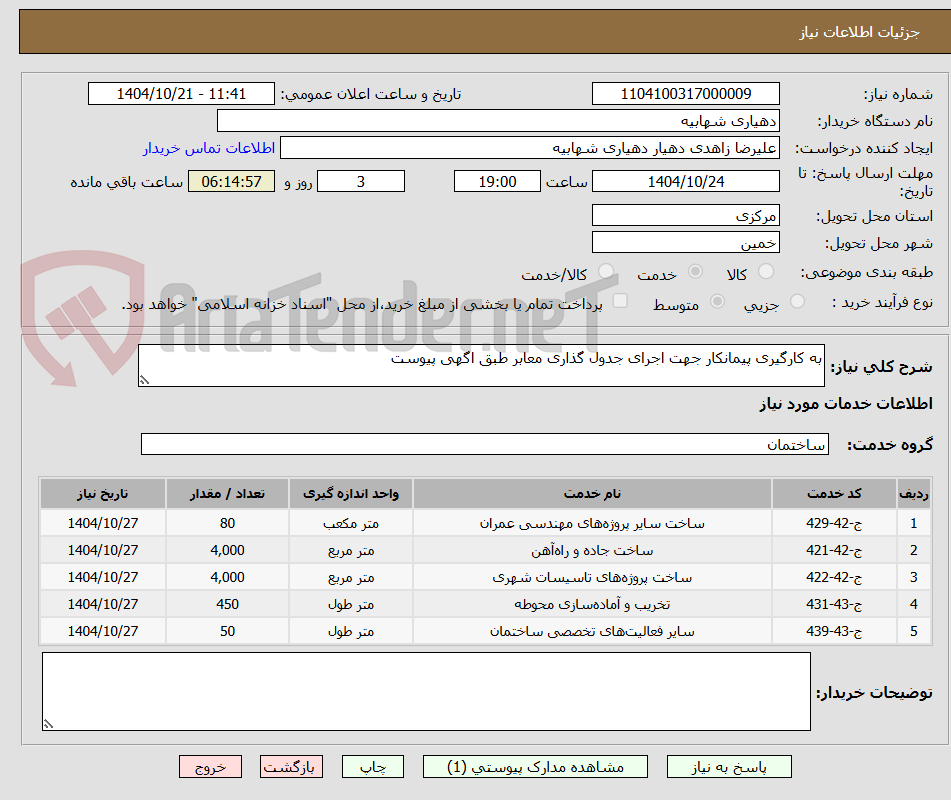951x800 pixels.
Task: Click the جزئیات اطلاعات نیاز page title
Action: (859, 32)
